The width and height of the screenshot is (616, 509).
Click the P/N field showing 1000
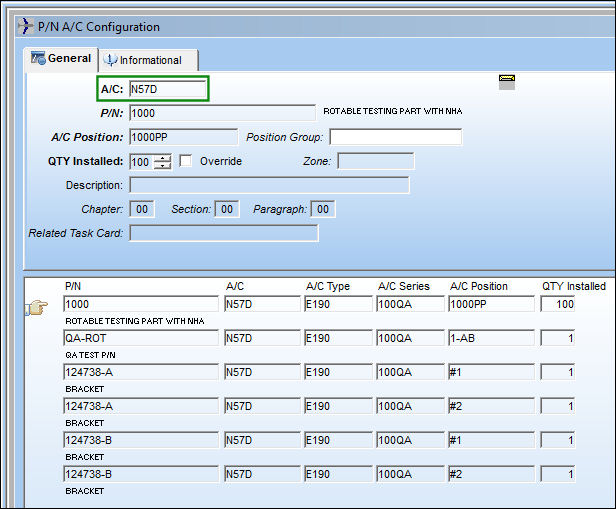click(222, 113)
